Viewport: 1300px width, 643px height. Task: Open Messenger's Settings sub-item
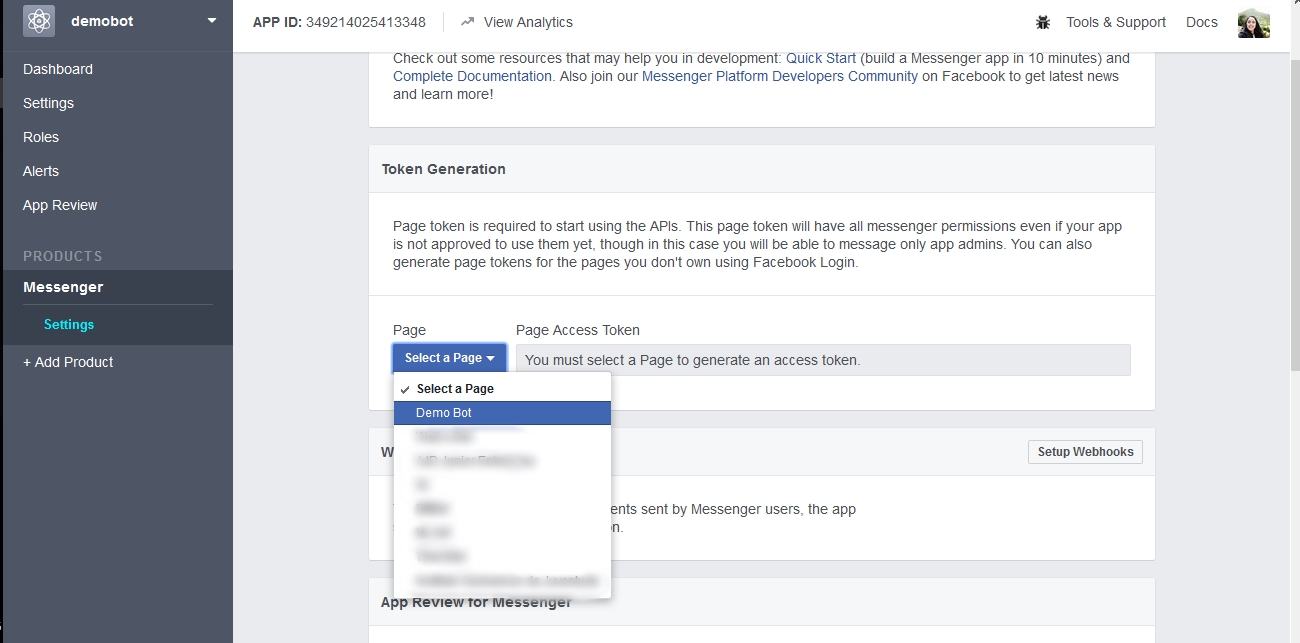(69, 325)
